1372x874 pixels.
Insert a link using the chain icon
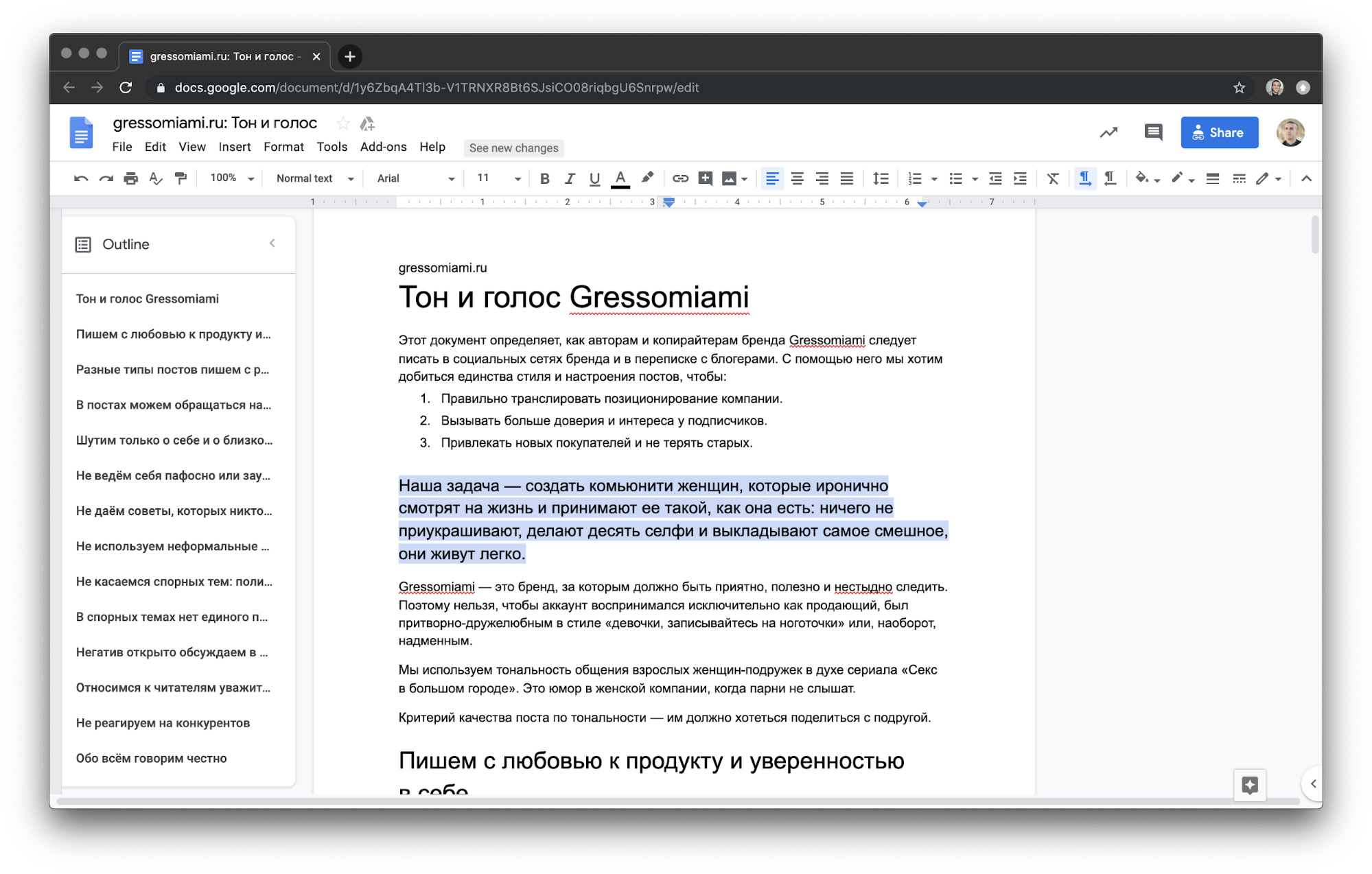point(679,178)
